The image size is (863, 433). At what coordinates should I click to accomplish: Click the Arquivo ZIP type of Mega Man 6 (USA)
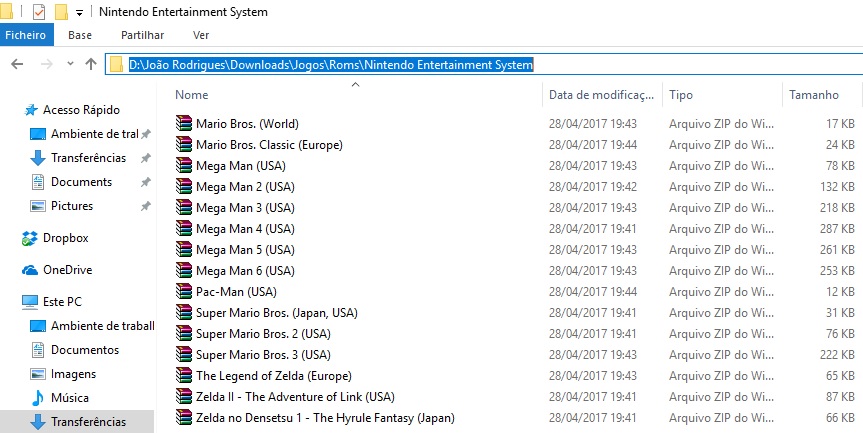click(x=721, y=270)
